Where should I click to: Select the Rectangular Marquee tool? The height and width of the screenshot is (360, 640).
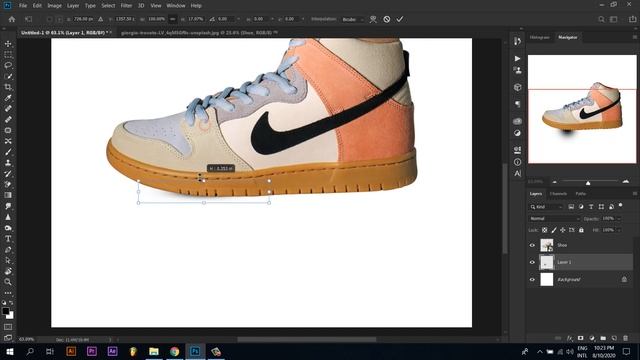[x=8, y=55]
